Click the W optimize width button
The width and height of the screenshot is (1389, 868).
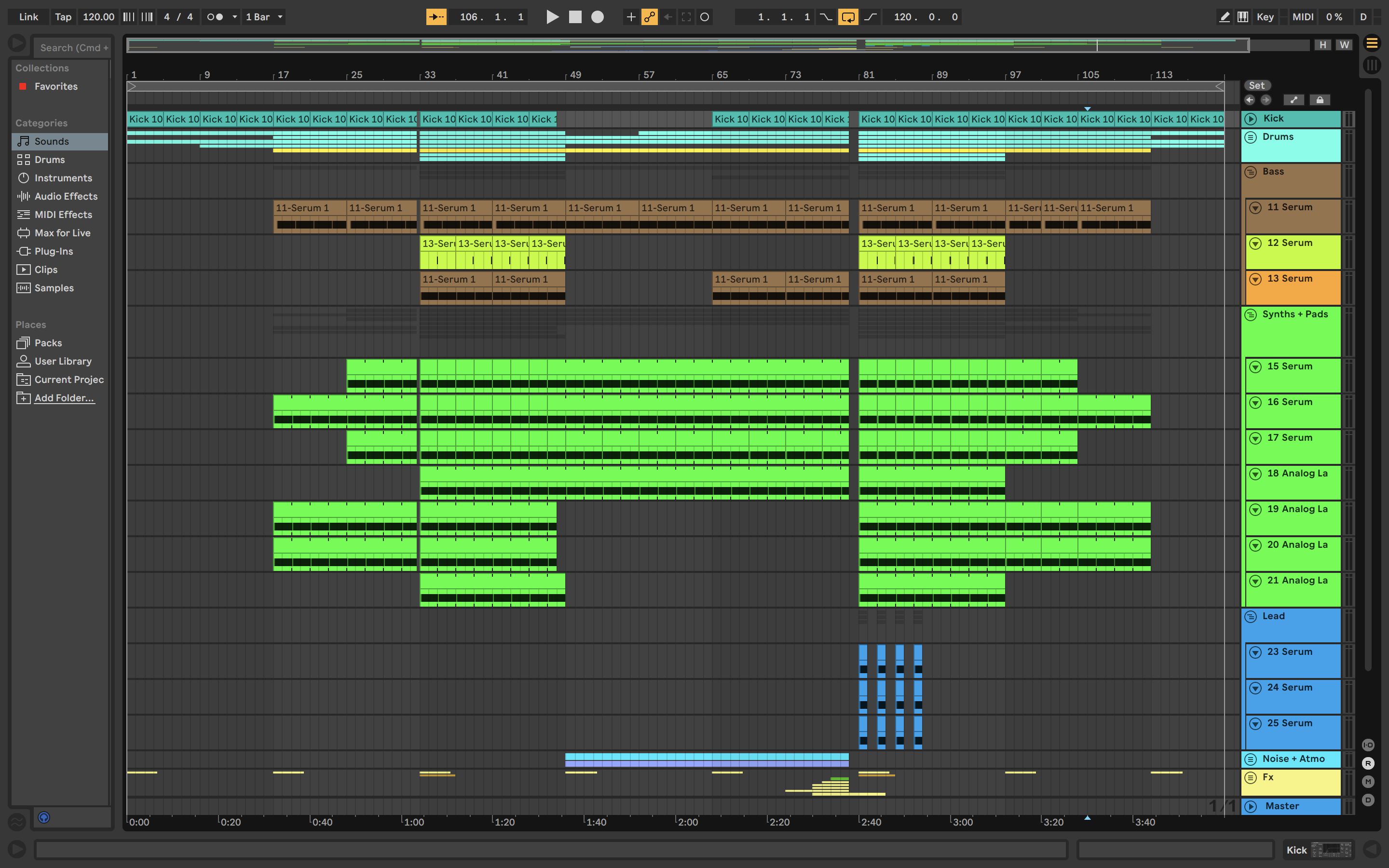pos(1344,45)
